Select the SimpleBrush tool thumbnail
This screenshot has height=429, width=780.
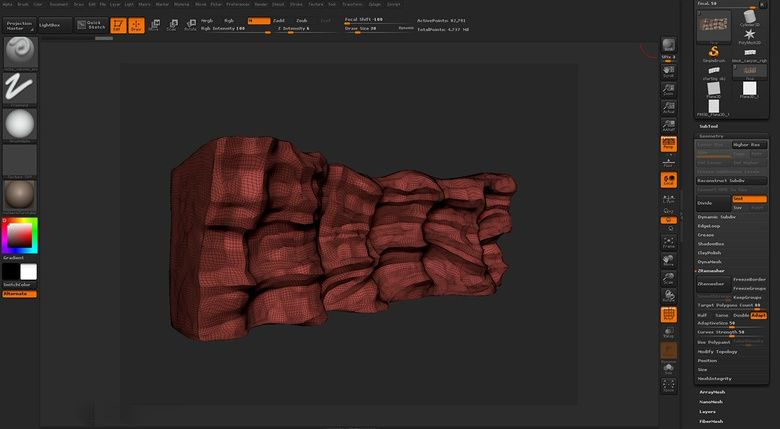point(715,52)
